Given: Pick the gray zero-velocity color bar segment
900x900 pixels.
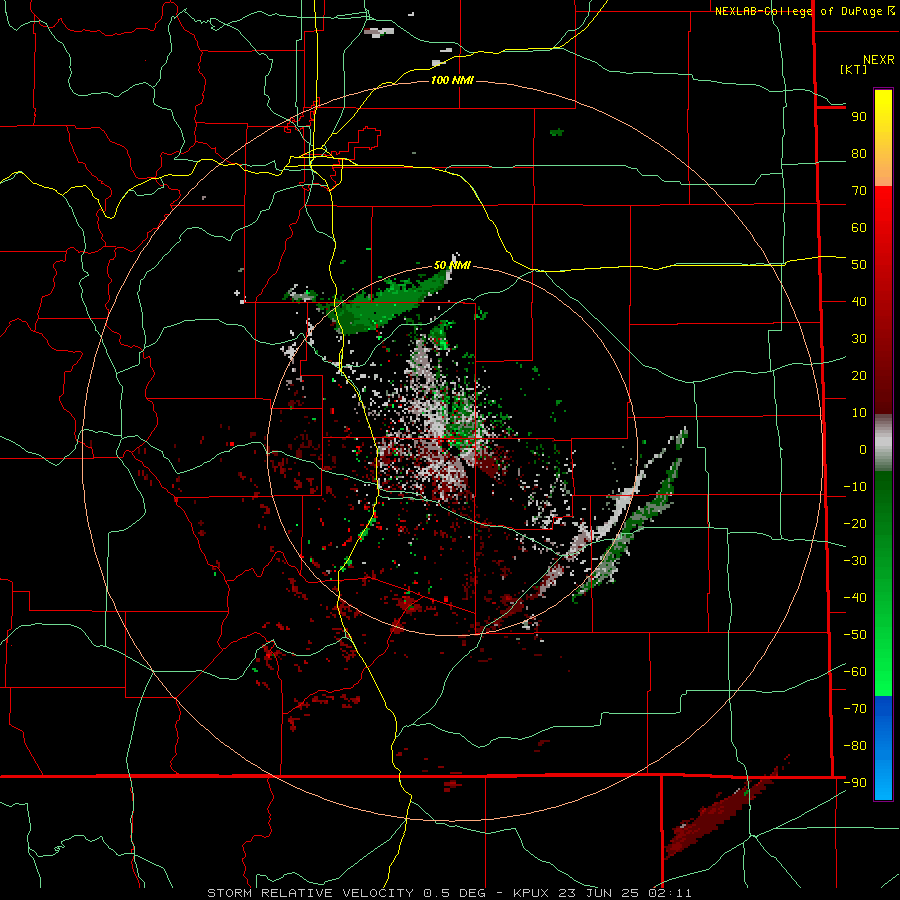Looking at the screenshot, I should click(x=883, y=442).
